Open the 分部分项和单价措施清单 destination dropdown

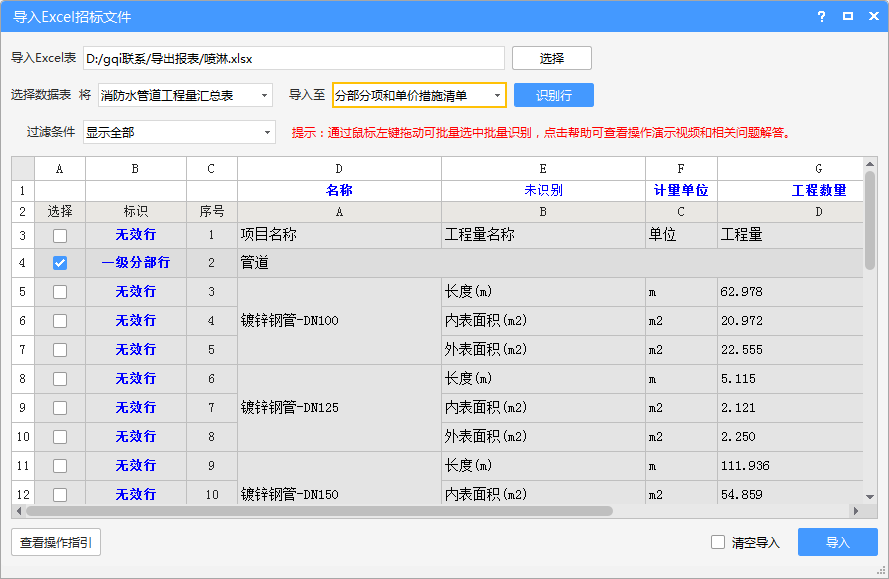click(419, 95)
